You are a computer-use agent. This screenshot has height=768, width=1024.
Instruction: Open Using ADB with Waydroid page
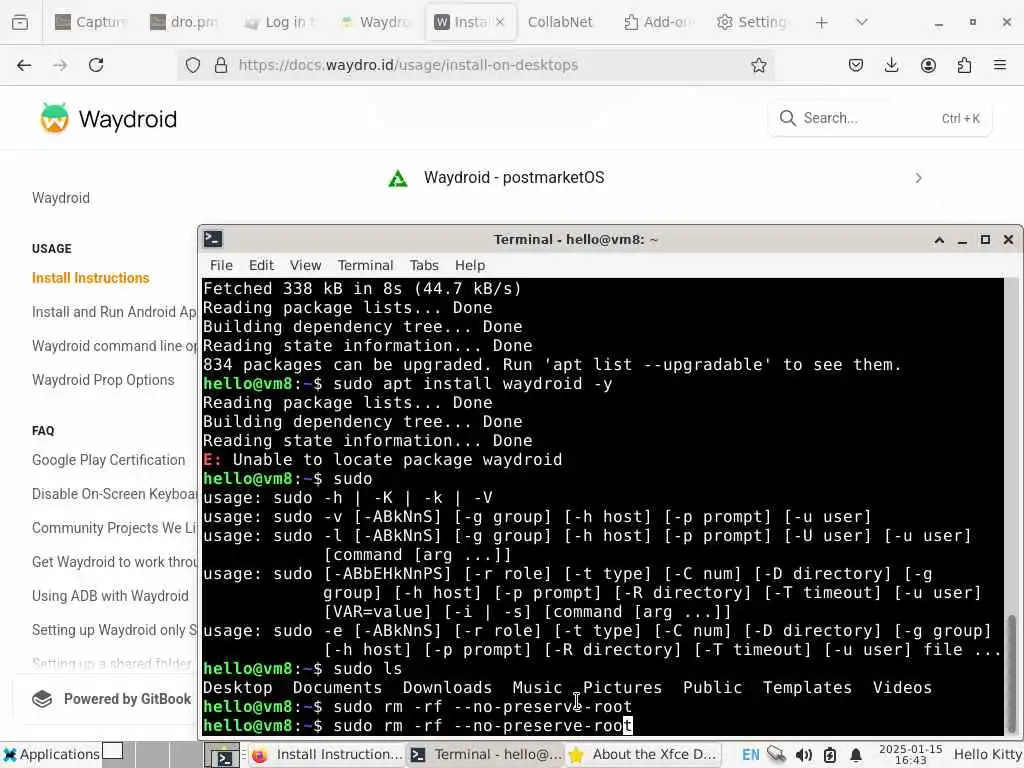click(110, 596)
